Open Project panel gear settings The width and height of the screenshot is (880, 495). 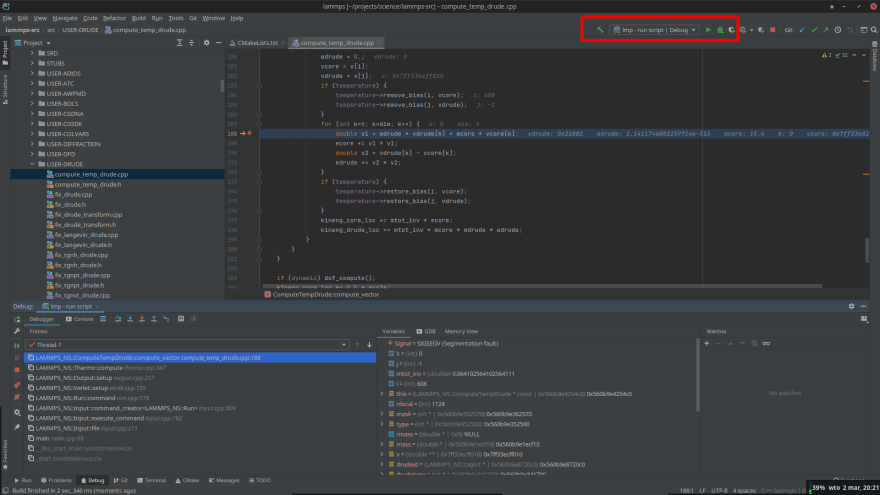(206, 43)
